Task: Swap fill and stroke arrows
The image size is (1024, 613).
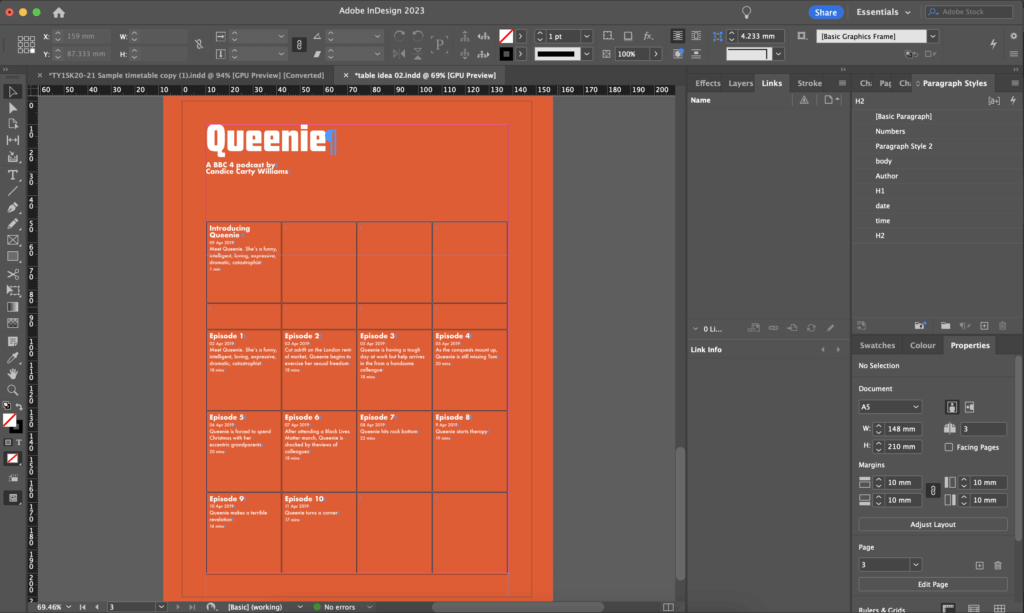Action: [x=20, y=406]
